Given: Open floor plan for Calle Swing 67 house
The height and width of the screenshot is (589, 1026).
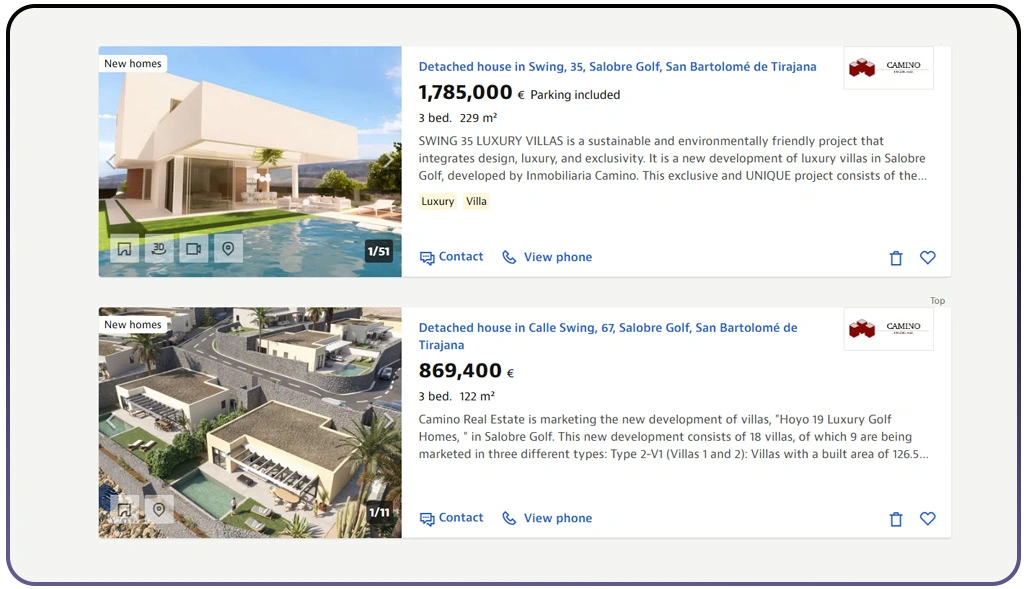Looking at the screenshot, I should pos(124,510).
